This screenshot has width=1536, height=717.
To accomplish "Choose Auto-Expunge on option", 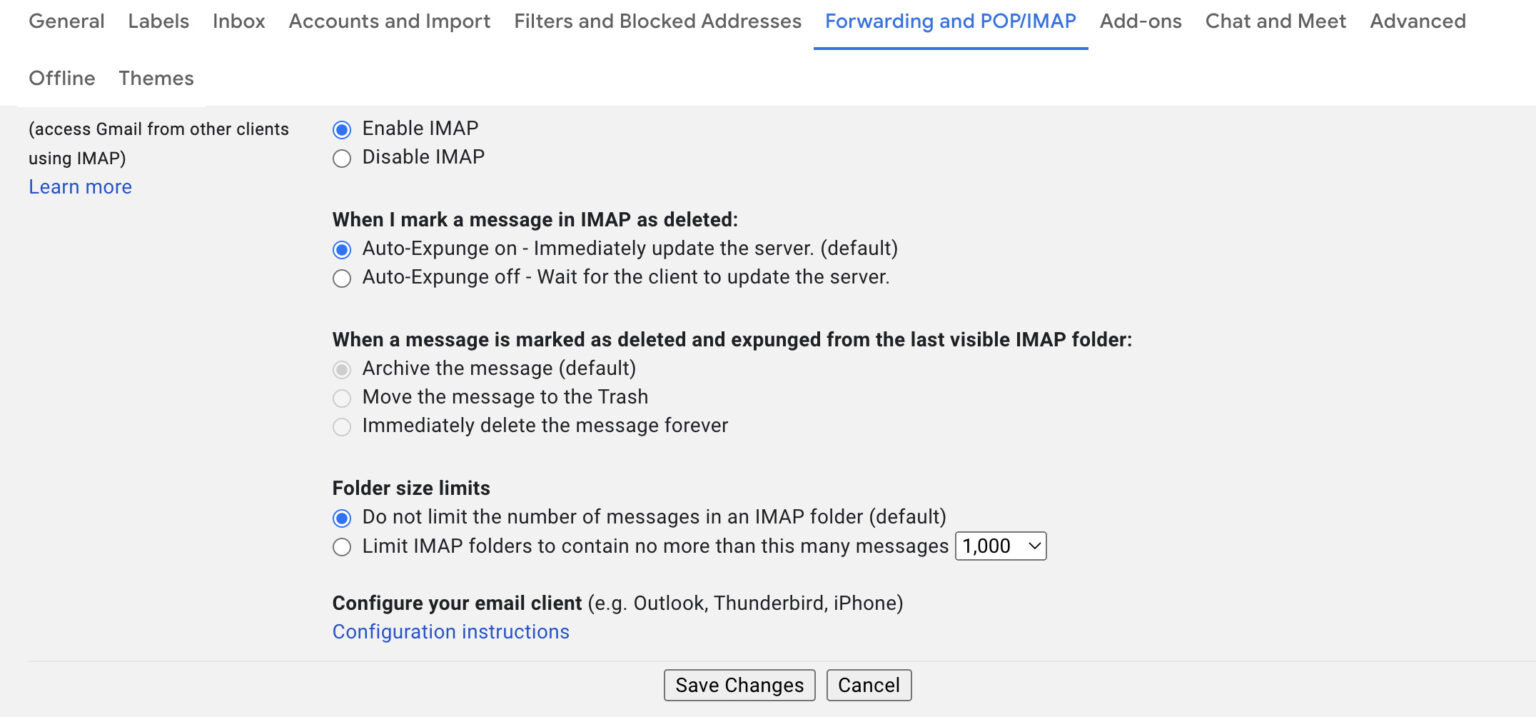I will (x=342, y=249).
